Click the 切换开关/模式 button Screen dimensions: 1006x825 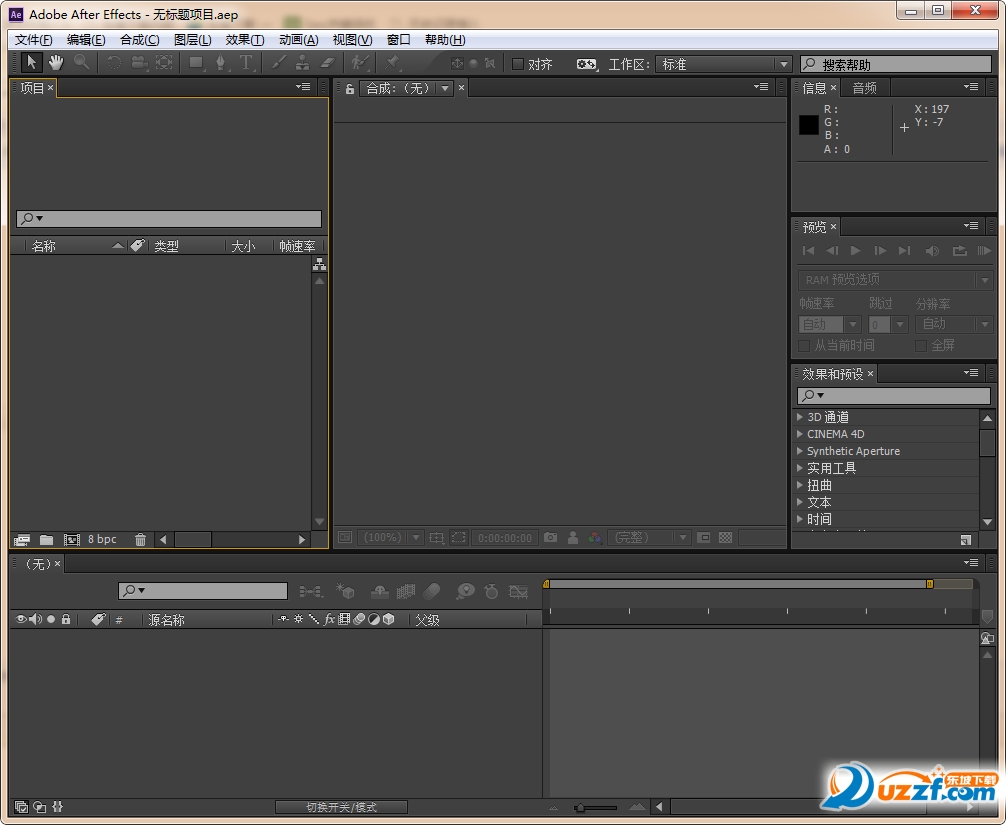click(341, 807)
